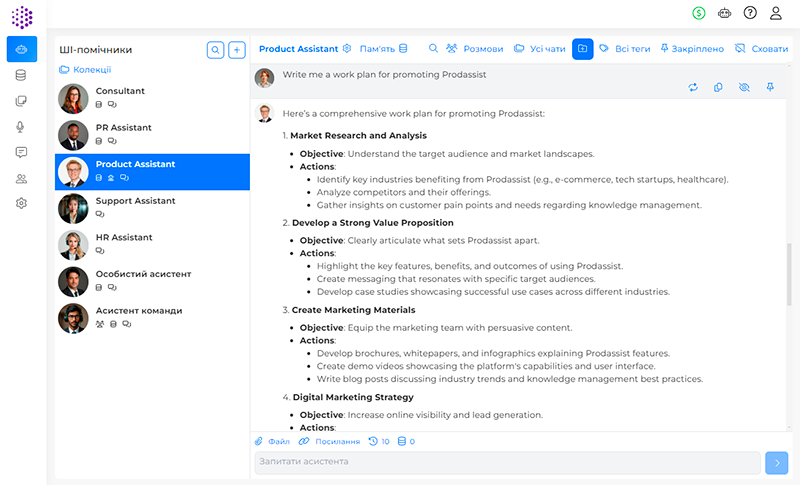800x485 pixels.
Task: Click the Посилання link attachment button
Action: pos(329,441)
